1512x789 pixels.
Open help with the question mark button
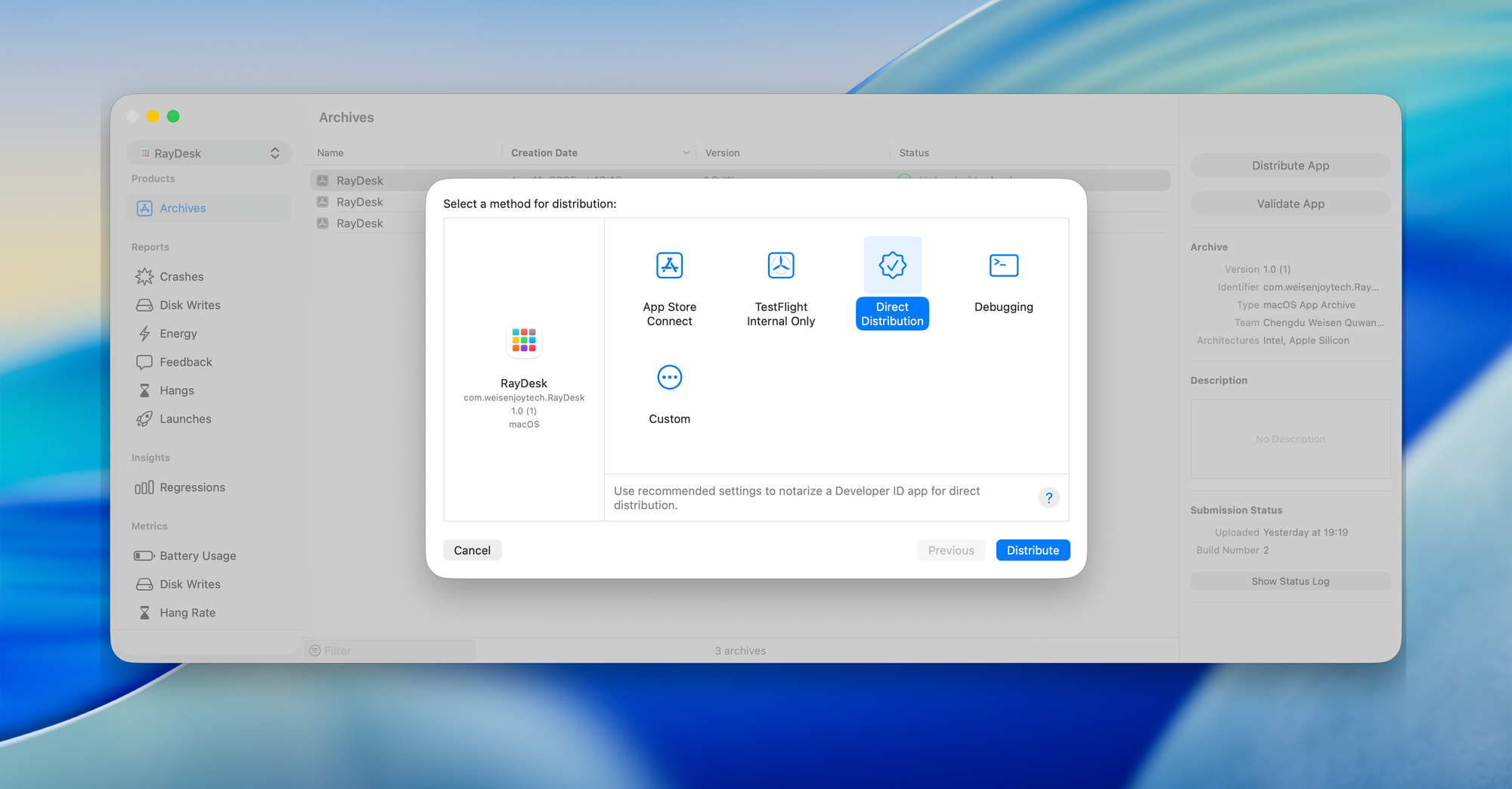click(1049, 498)
